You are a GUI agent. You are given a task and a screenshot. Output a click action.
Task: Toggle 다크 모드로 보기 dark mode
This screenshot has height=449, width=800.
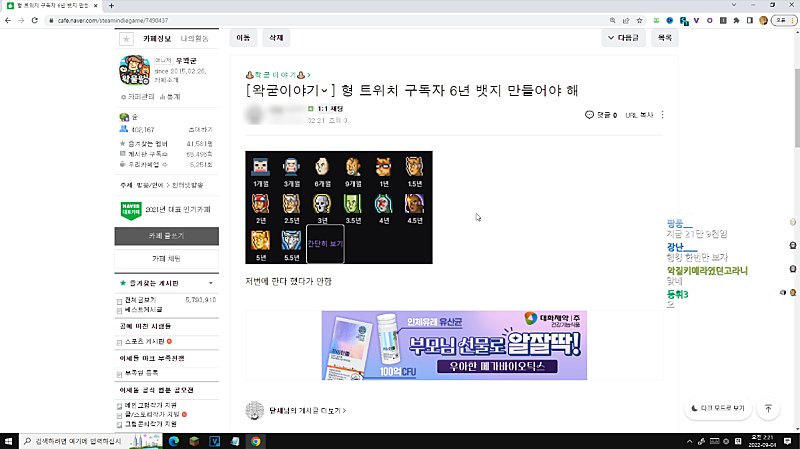tap(718, 408)
